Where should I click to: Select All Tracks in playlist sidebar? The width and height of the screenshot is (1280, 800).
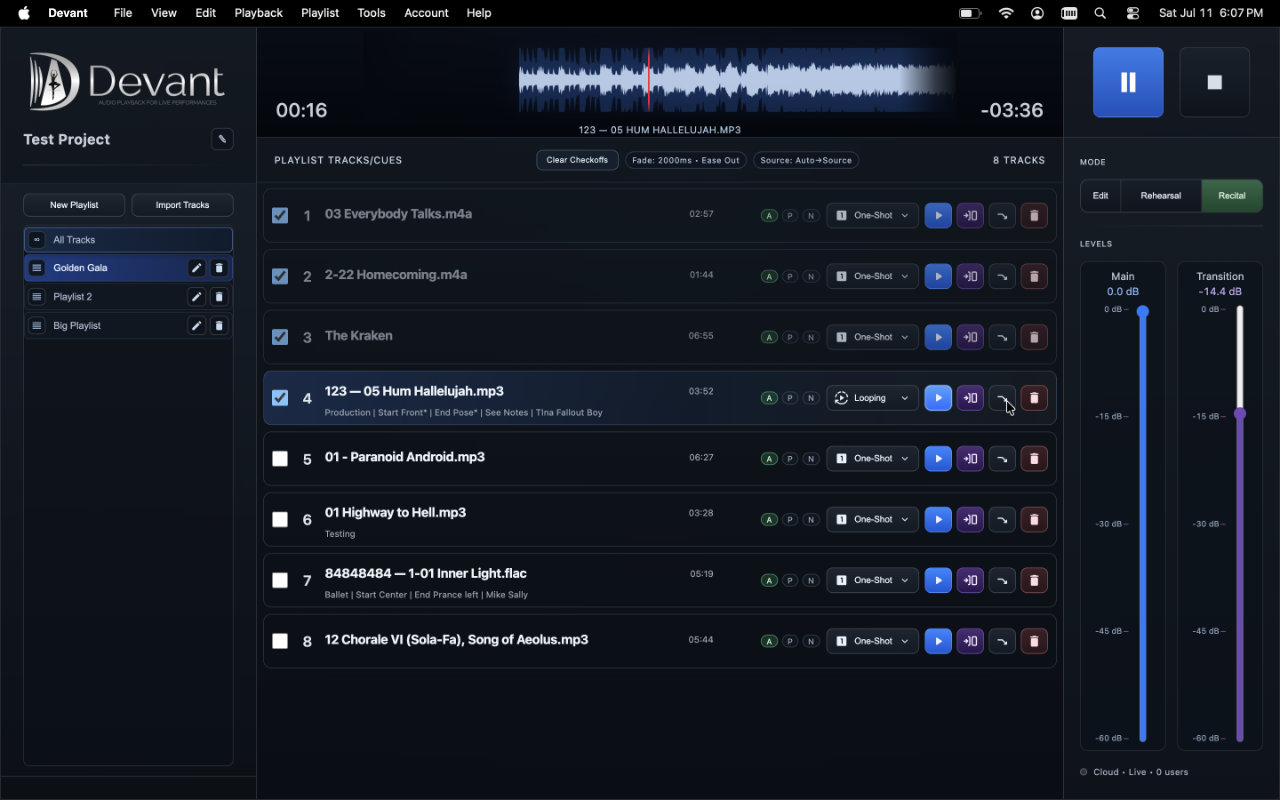coord(128,240)
